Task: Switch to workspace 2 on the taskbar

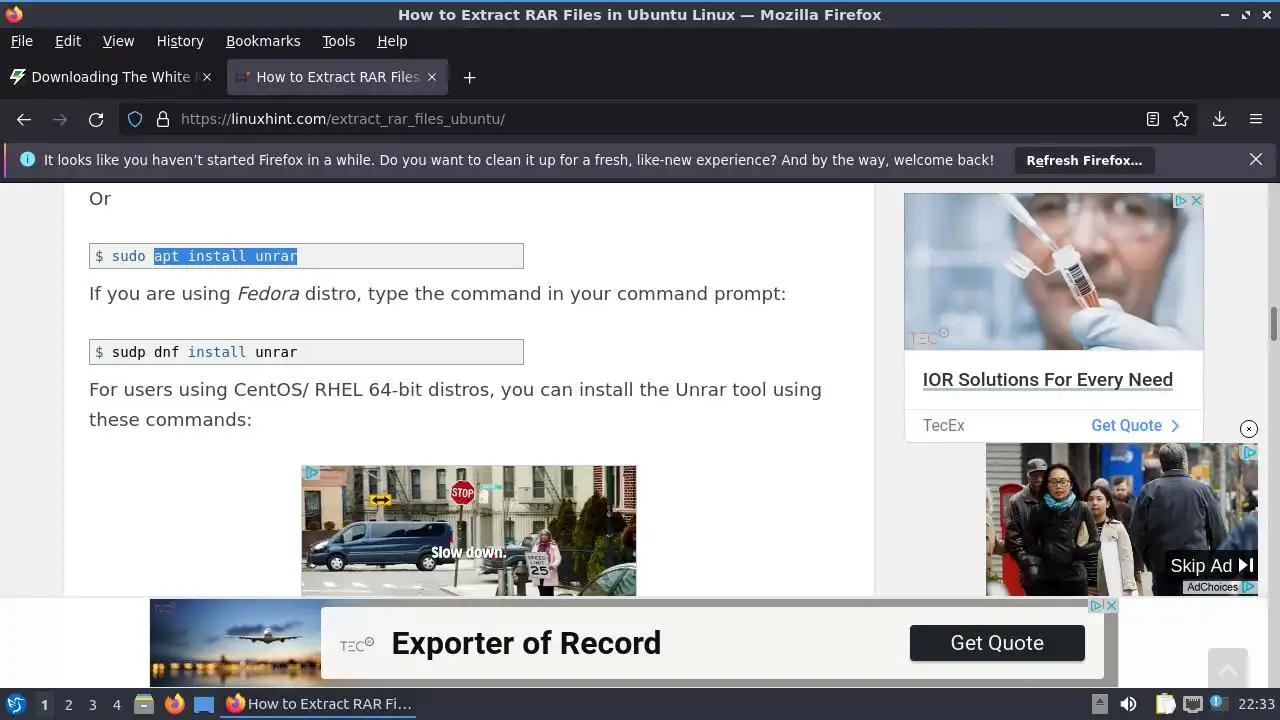Action: [68, 704]
